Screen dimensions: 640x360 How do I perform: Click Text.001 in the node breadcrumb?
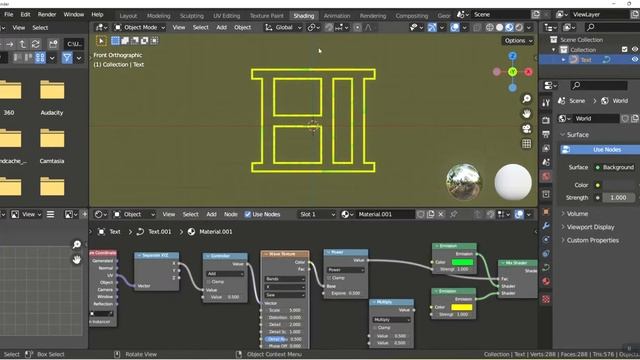(160, 232)
